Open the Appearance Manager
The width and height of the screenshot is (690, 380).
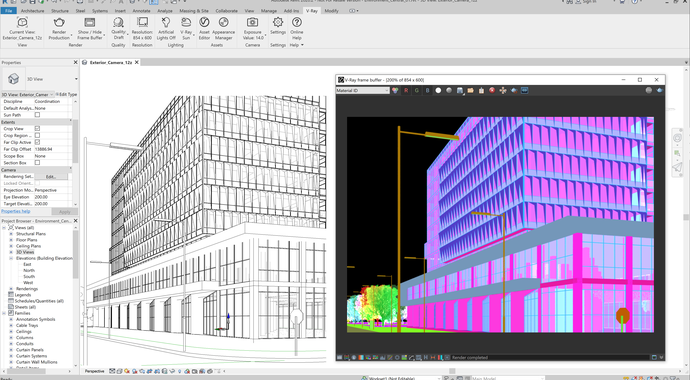click(224, 28)
